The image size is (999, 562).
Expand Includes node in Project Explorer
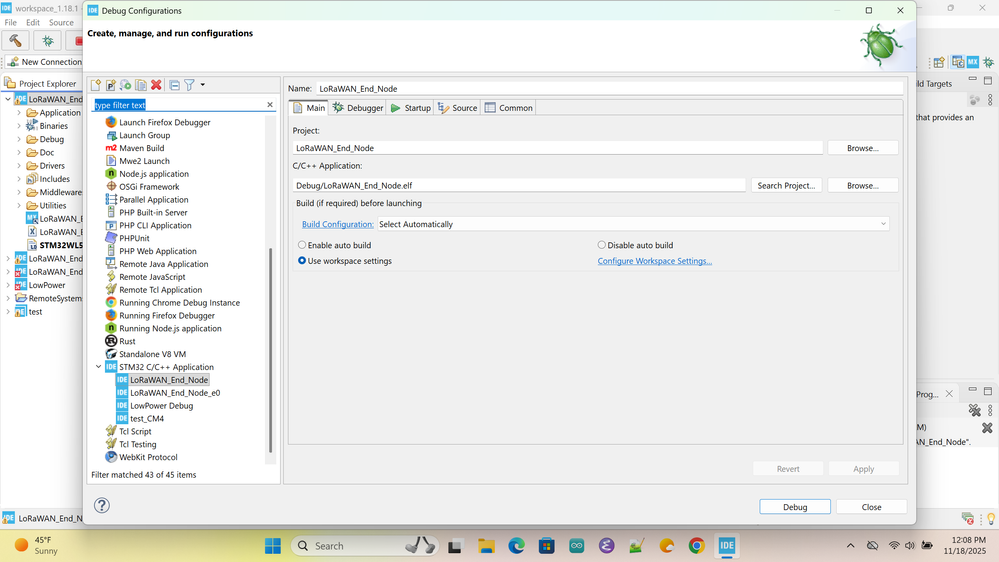click(18, 179)
